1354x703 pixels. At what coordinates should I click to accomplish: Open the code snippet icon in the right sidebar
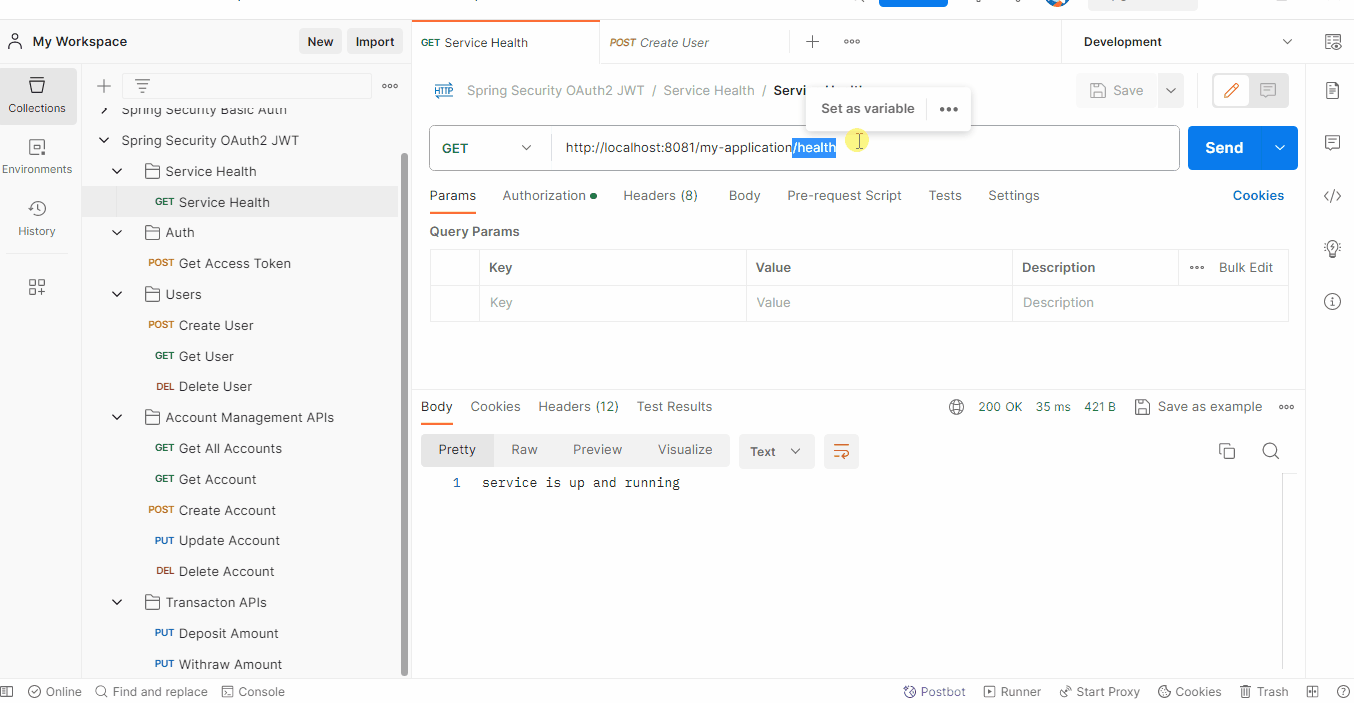(1332, 196)
